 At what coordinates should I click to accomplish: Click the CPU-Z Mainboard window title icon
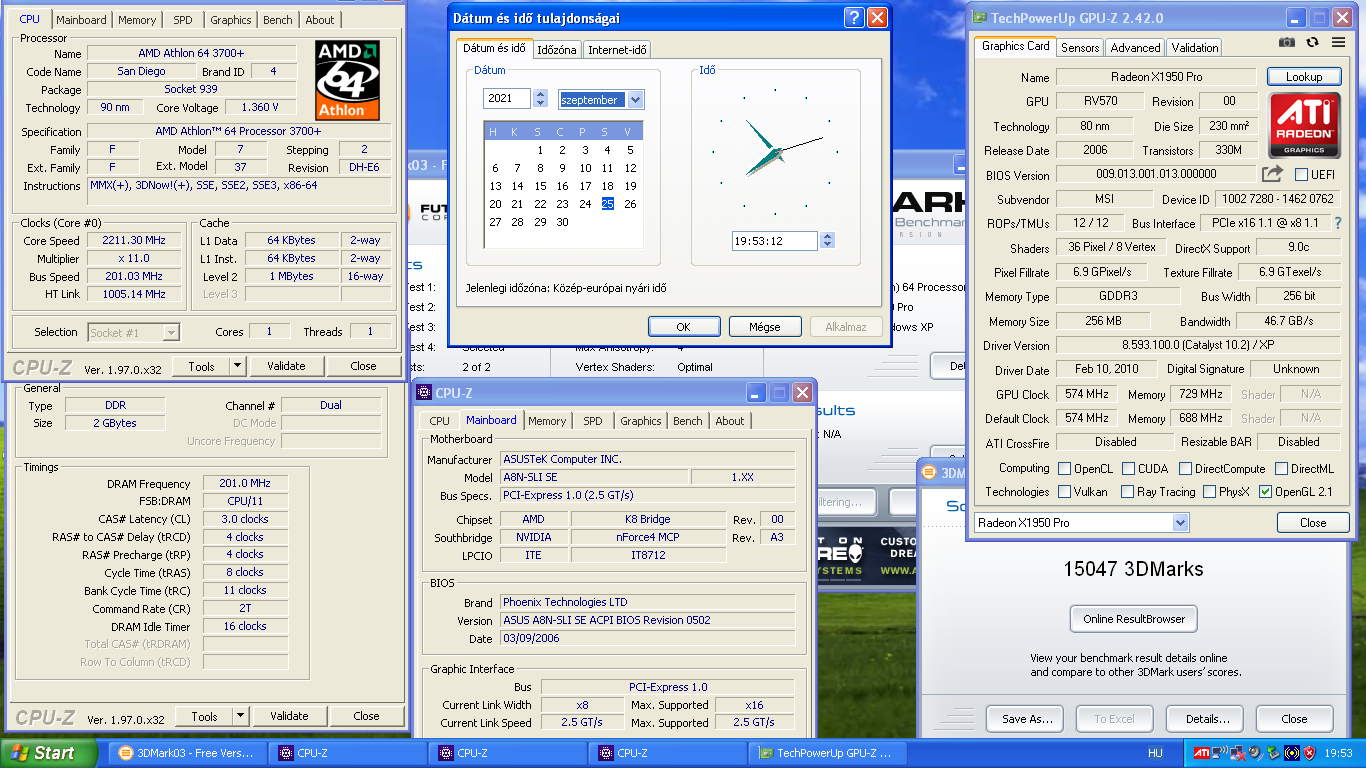click(424, 393)
